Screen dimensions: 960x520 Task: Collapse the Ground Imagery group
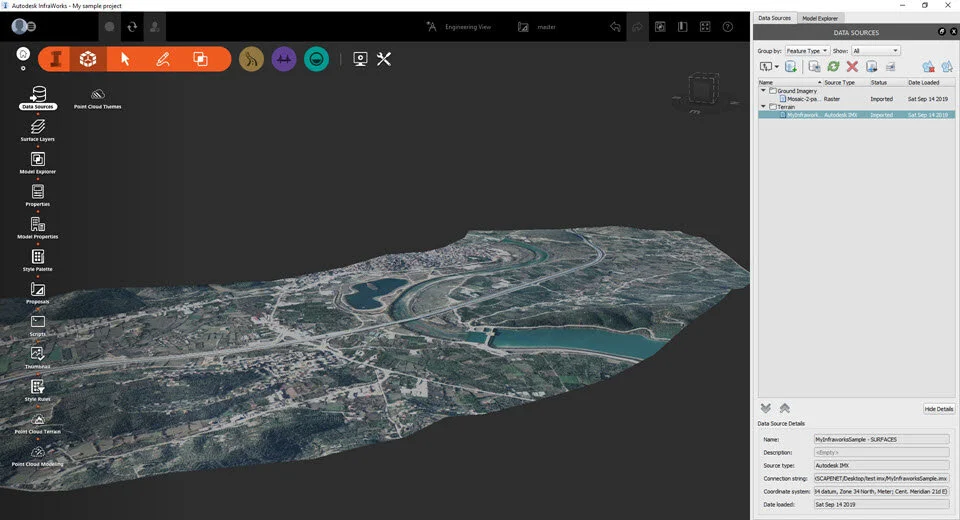(x=763, y=91)
